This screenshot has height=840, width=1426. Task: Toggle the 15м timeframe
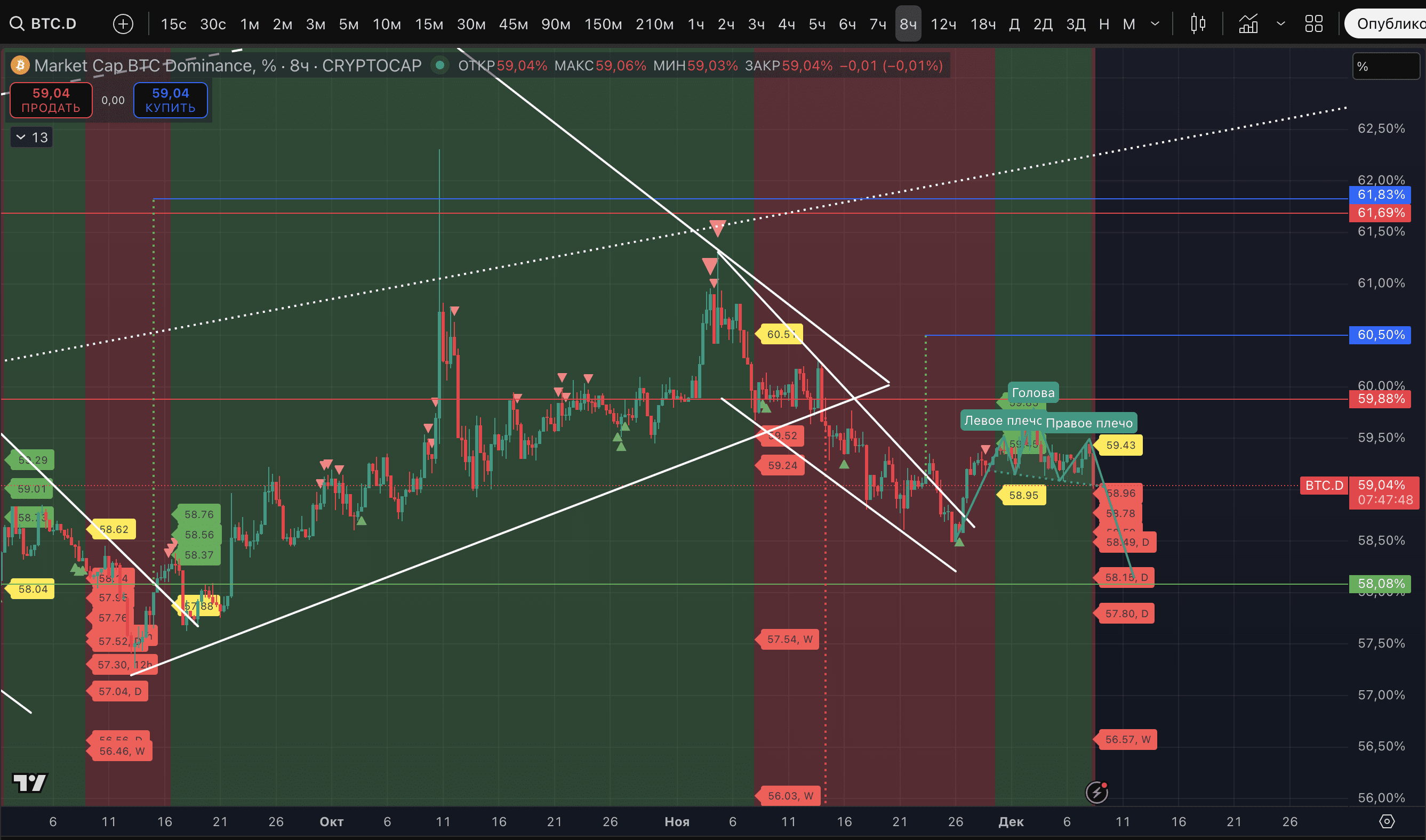(429, 24)
